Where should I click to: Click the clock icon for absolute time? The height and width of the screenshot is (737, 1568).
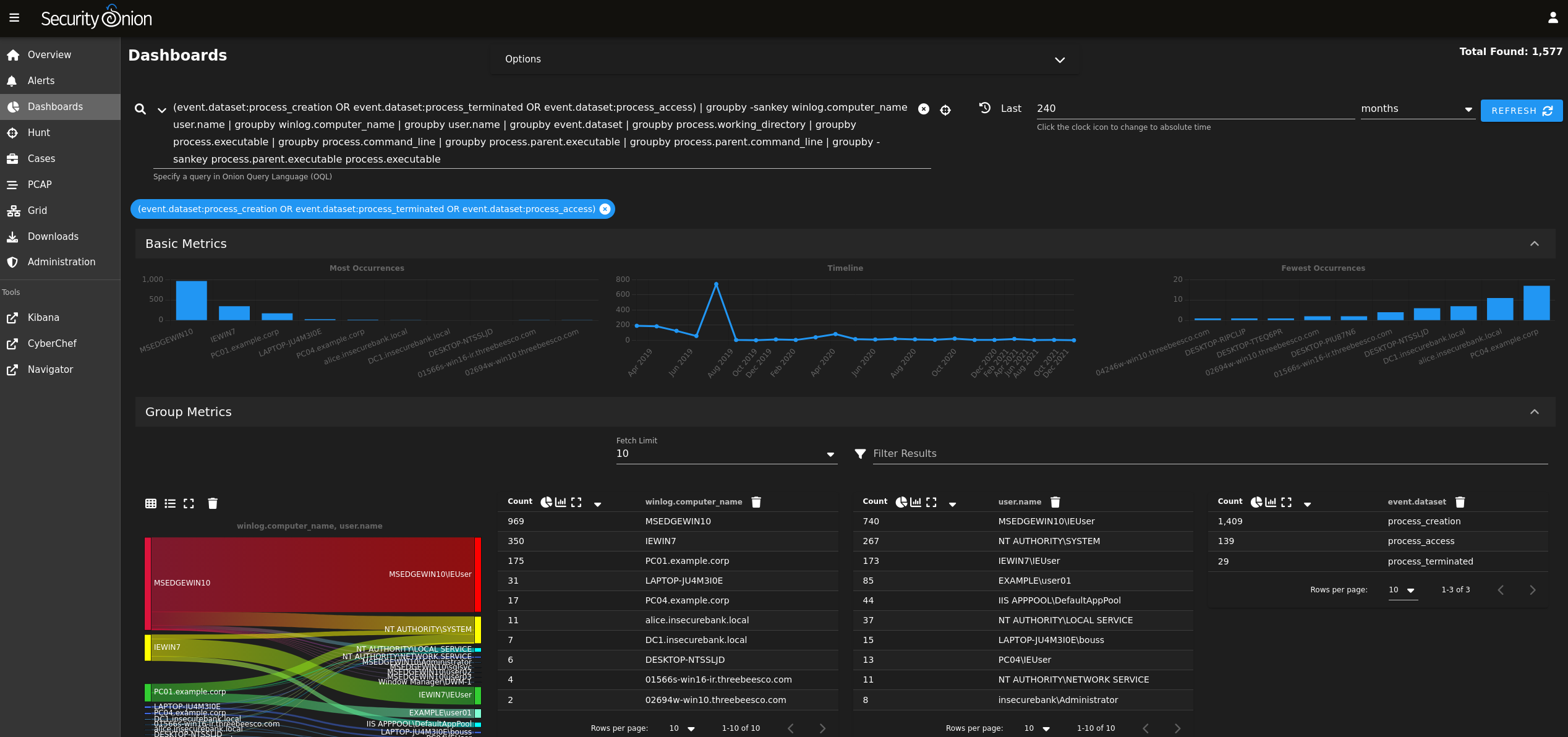[x=985, y=108]
